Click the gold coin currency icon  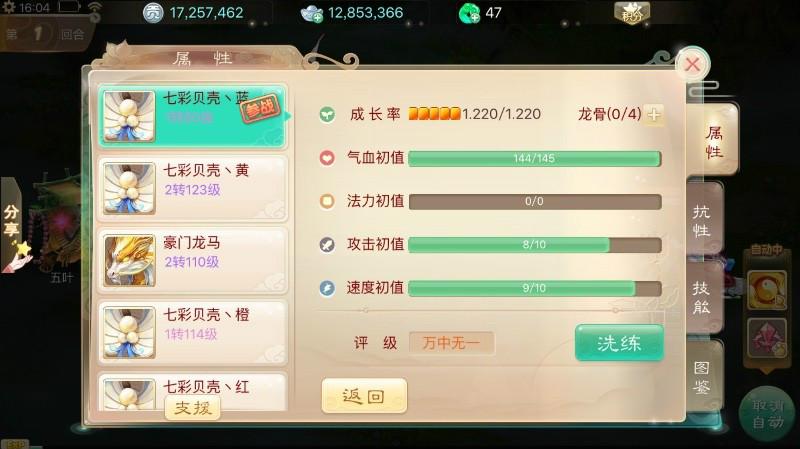[x=153, y=13]
